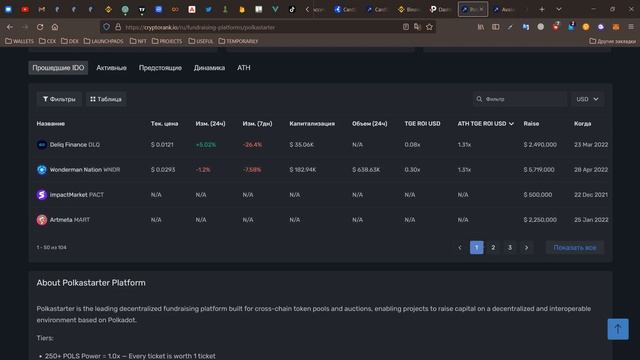
Task: Open the YouTube pinned tab
Action: 25,9
